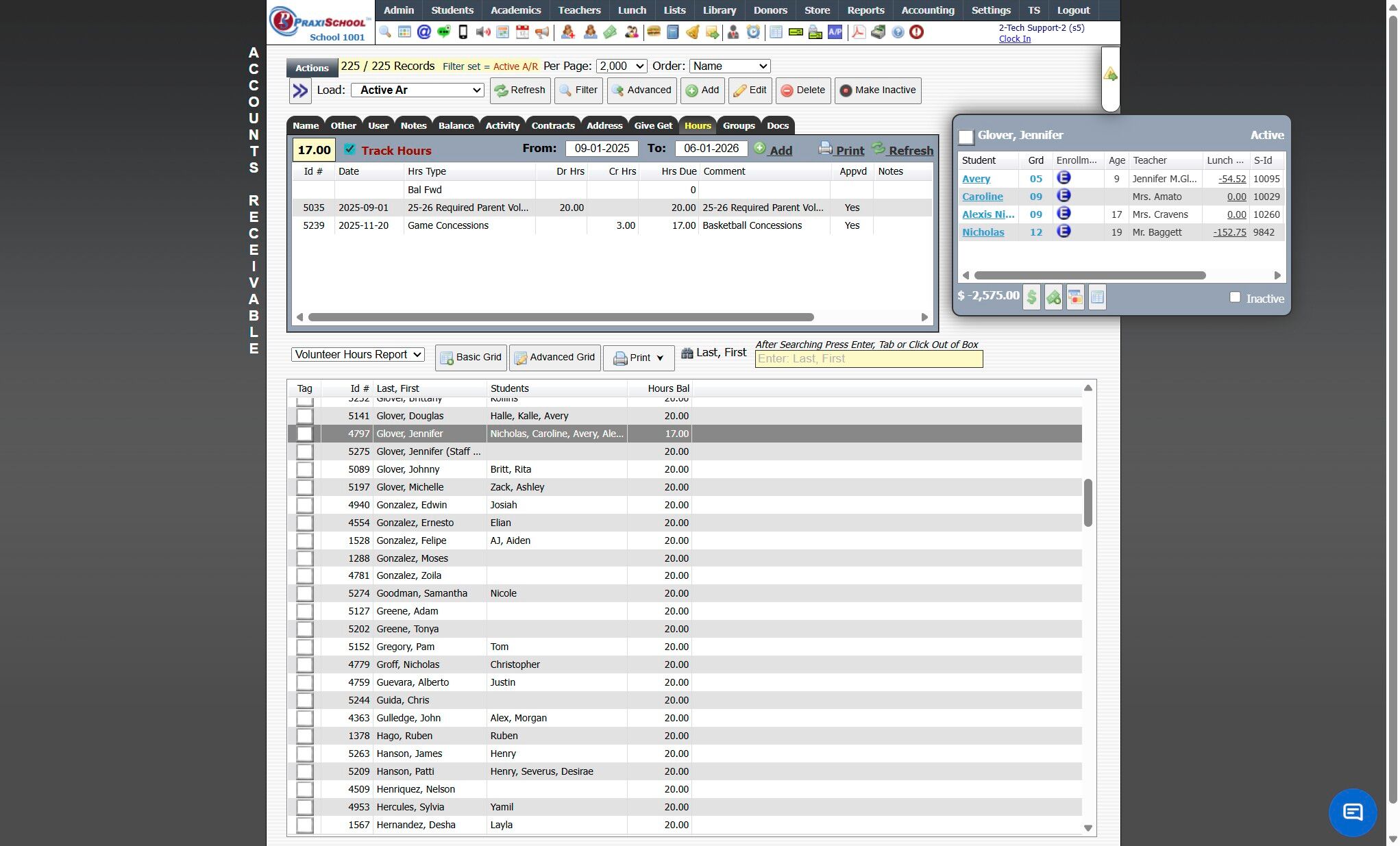1400x846 pixels.
Task: Click the red exclamation alert icon
Action: click(916, 32)
